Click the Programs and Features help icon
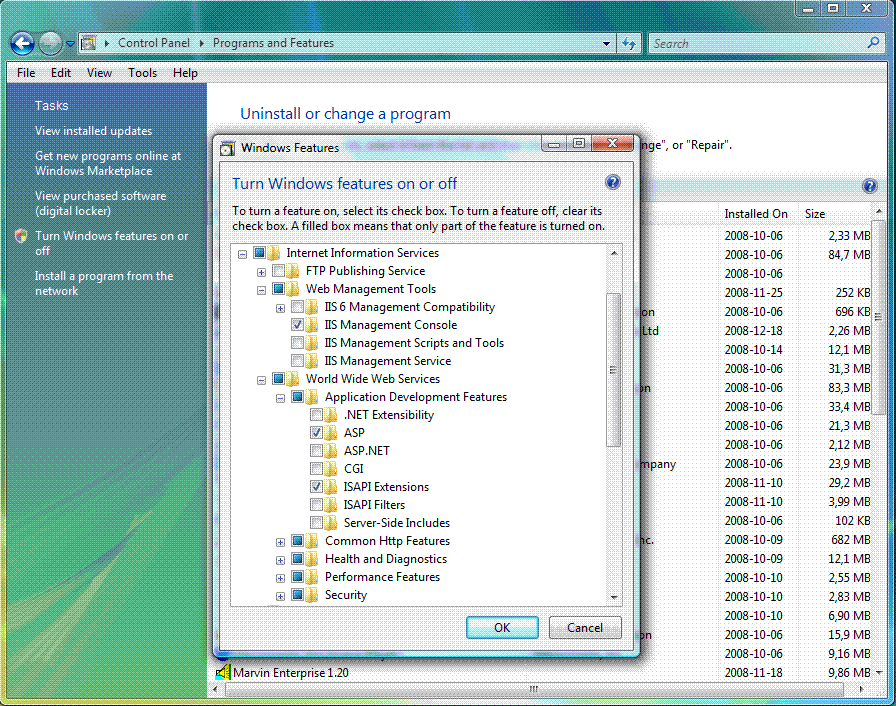 pyautogui.click(x=870, y=186)
